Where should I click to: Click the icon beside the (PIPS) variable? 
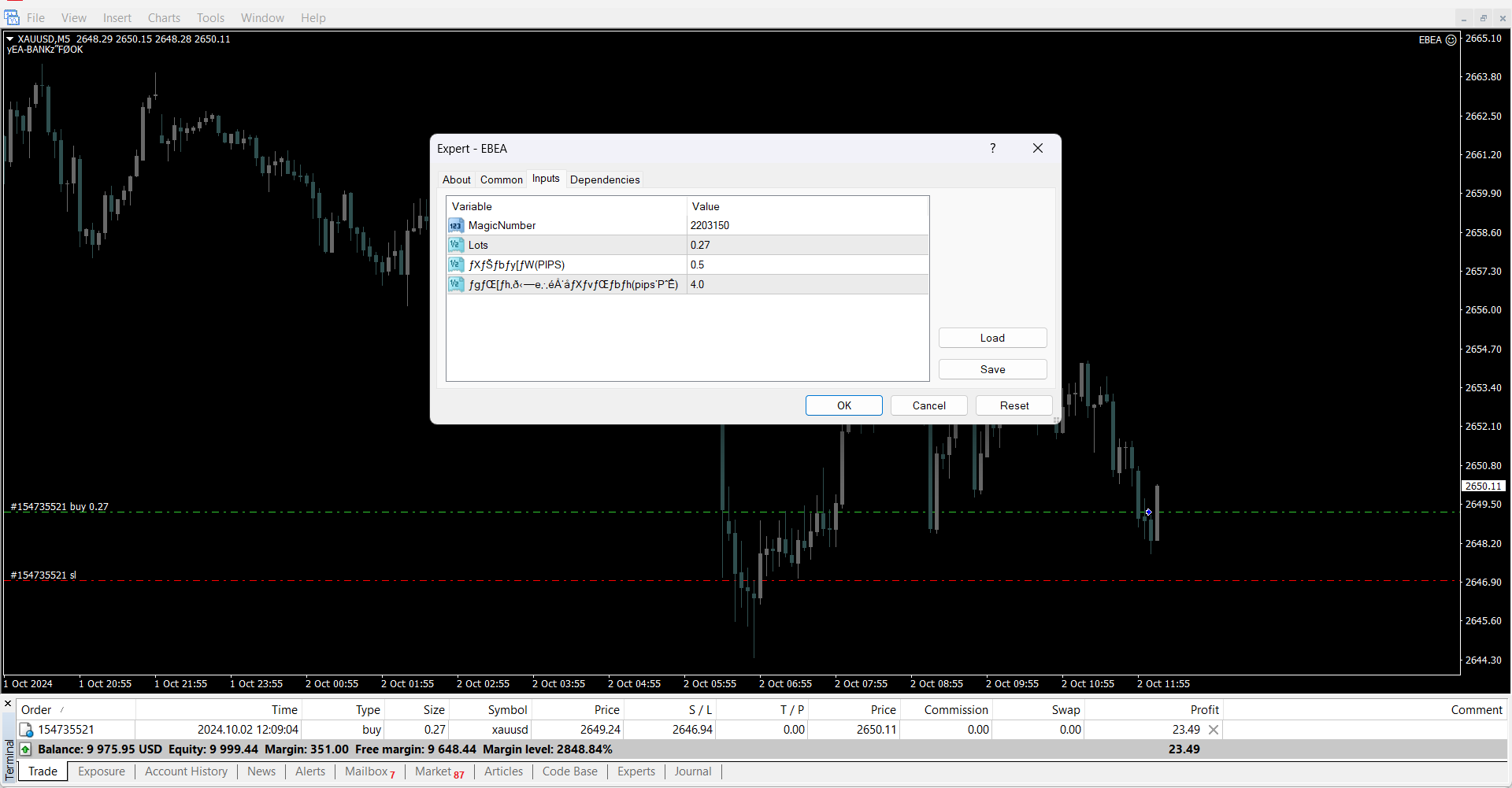[x=456, y=265]
